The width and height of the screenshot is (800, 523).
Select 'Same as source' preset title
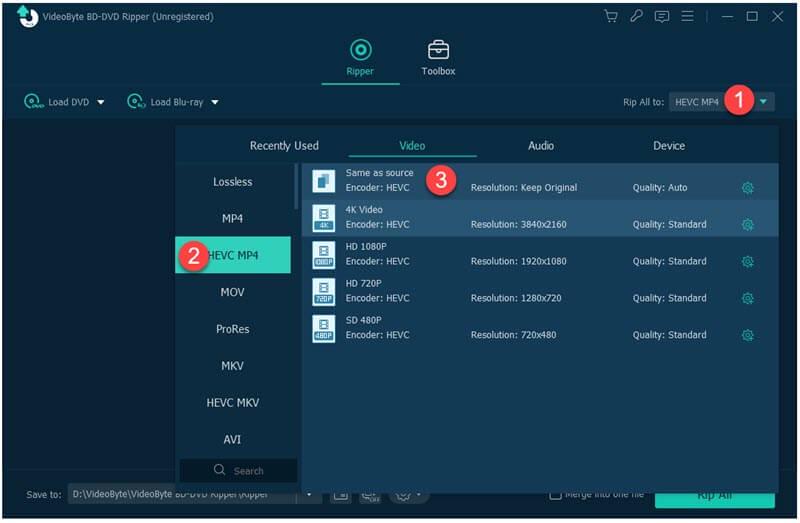coord(379,173)
